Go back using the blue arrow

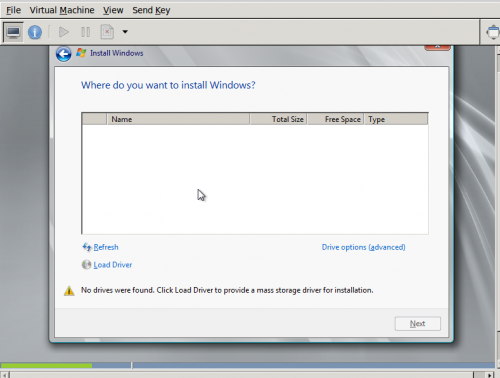click(x=63, y=54)
